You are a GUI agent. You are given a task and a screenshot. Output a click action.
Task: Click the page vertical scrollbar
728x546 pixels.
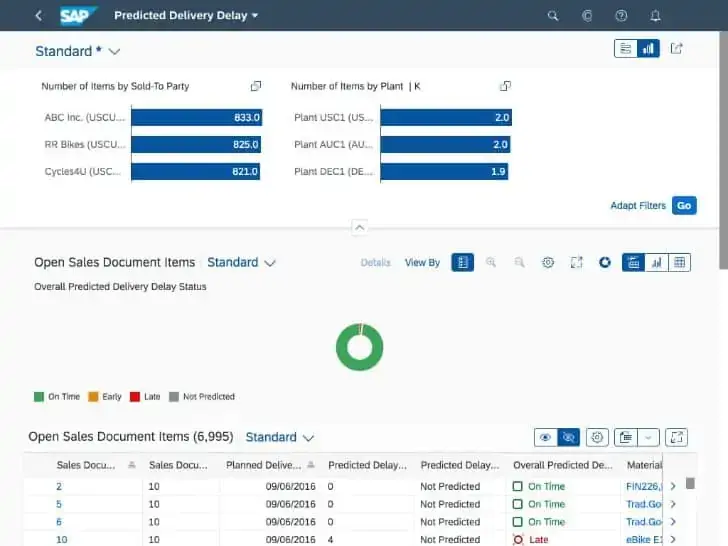pyautogui.click(x=723, y=151)
